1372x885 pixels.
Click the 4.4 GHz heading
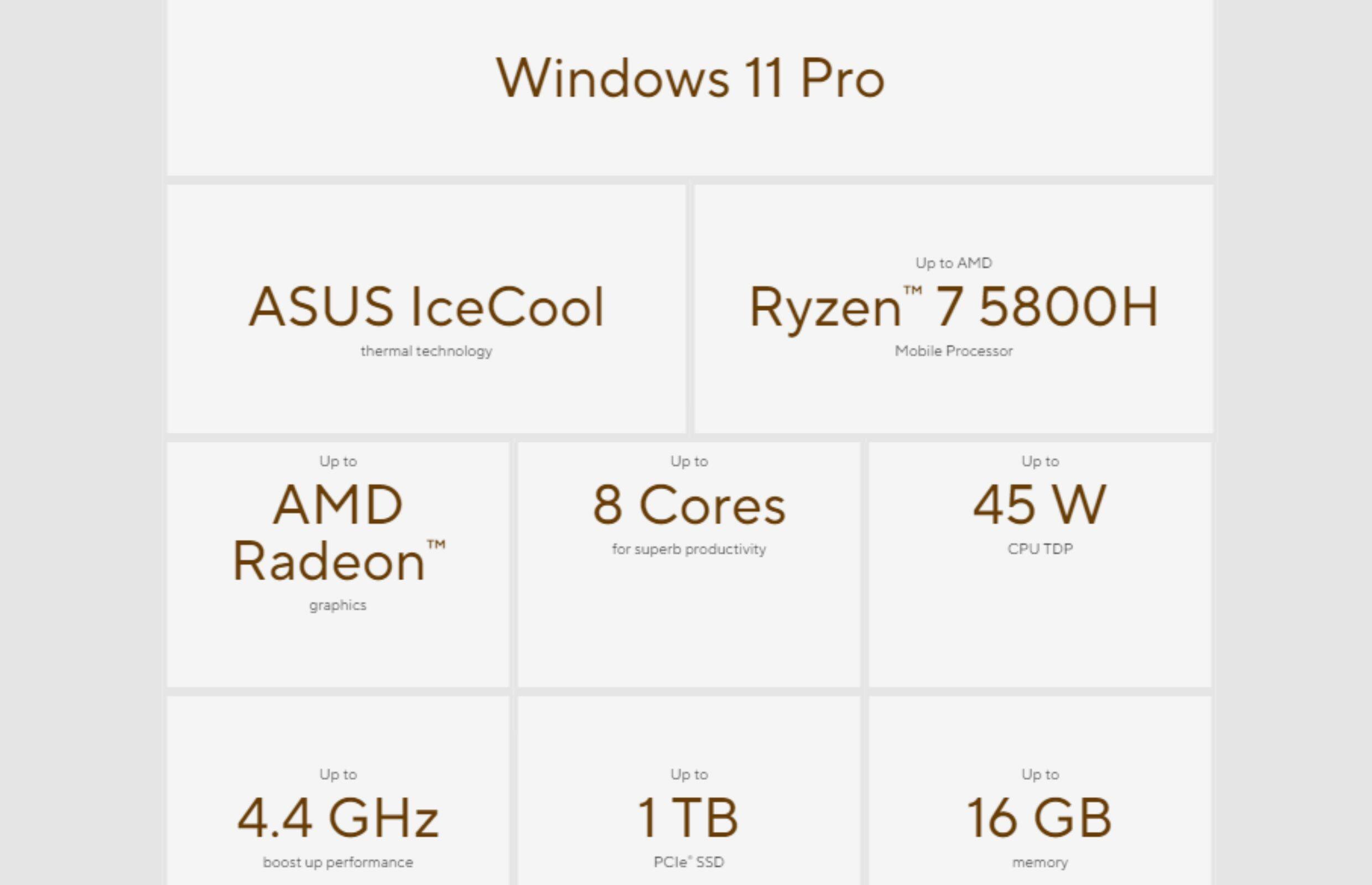click(x=338, y=818)
